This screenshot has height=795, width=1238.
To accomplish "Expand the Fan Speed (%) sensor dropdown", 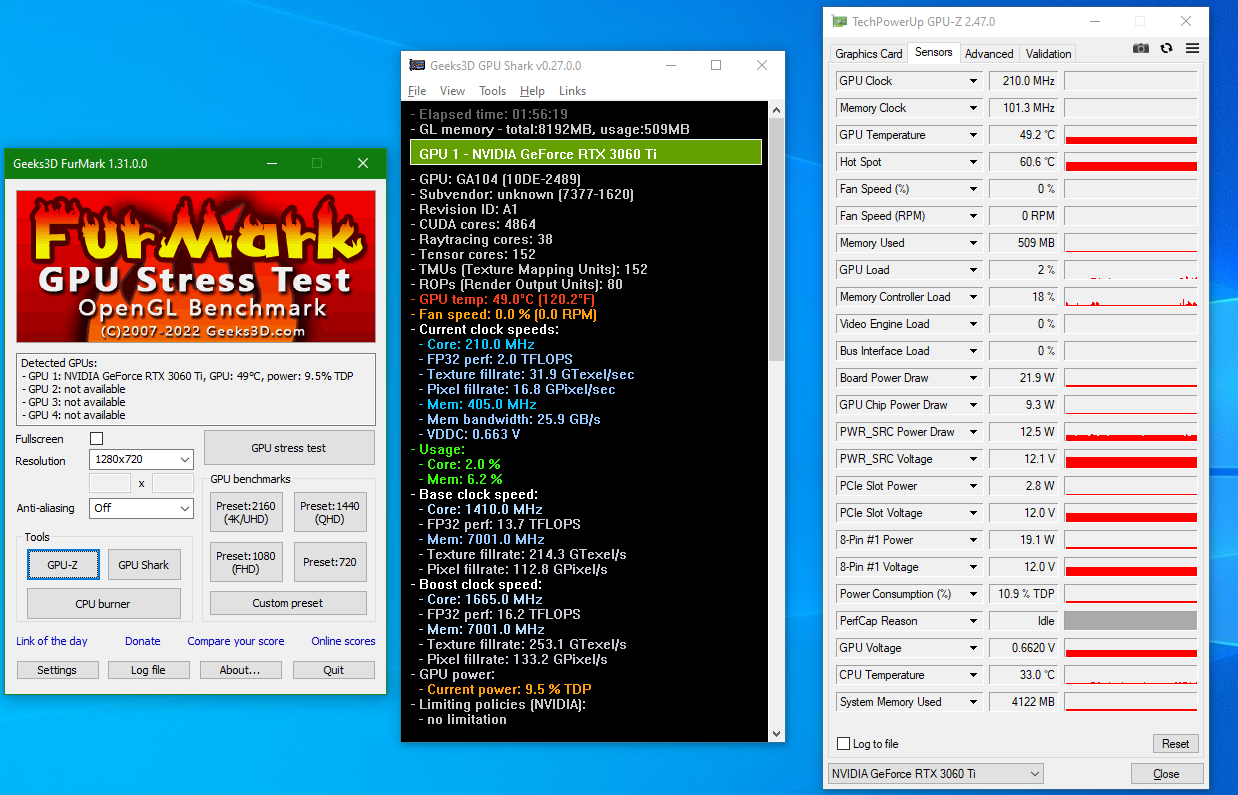I will pyautogui.click(x=973, y=189).
